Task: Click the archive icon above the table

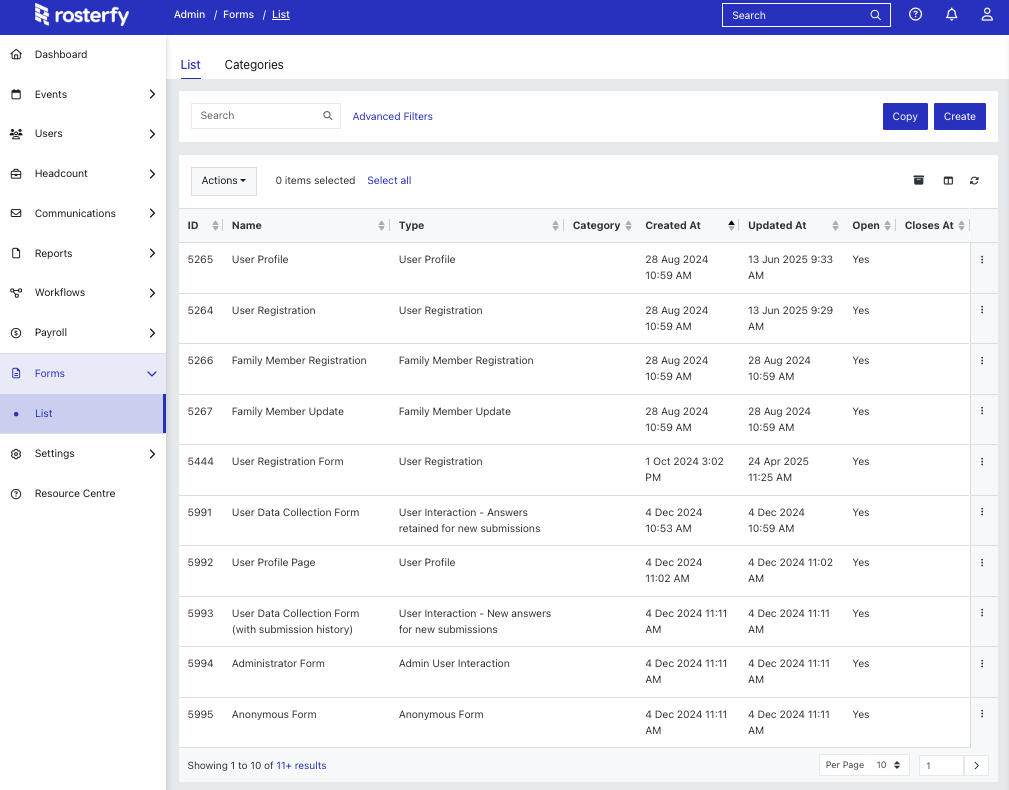Action: [x=919, y=180]
